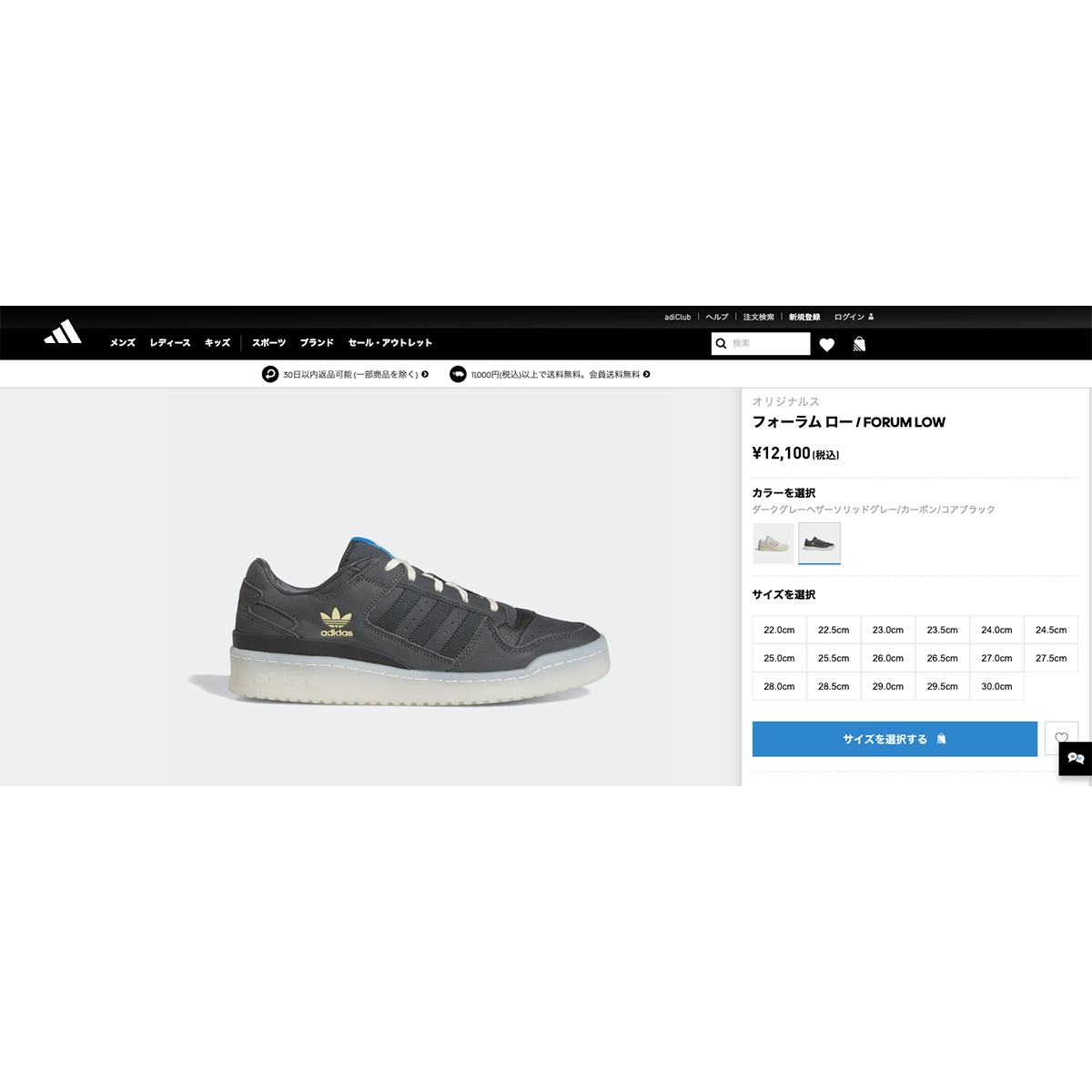Open the shopping bag icon

859,344
